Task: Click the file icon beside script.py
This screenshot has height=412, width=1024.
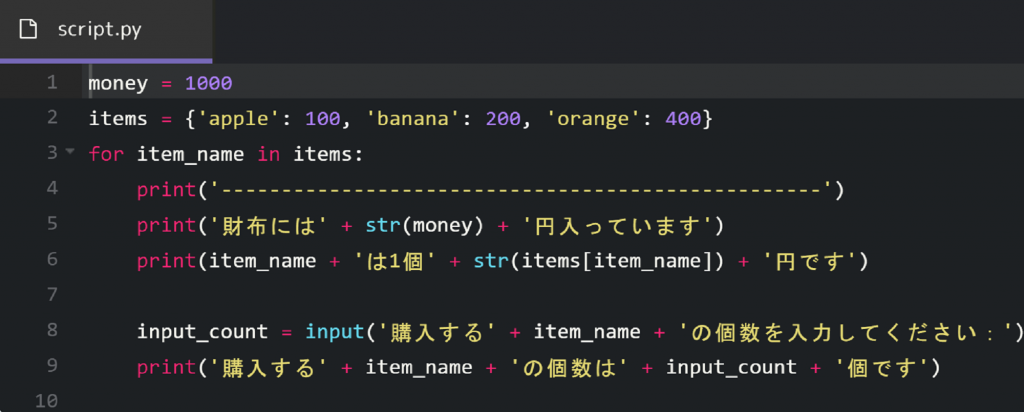Action: [x=27, y=30]
